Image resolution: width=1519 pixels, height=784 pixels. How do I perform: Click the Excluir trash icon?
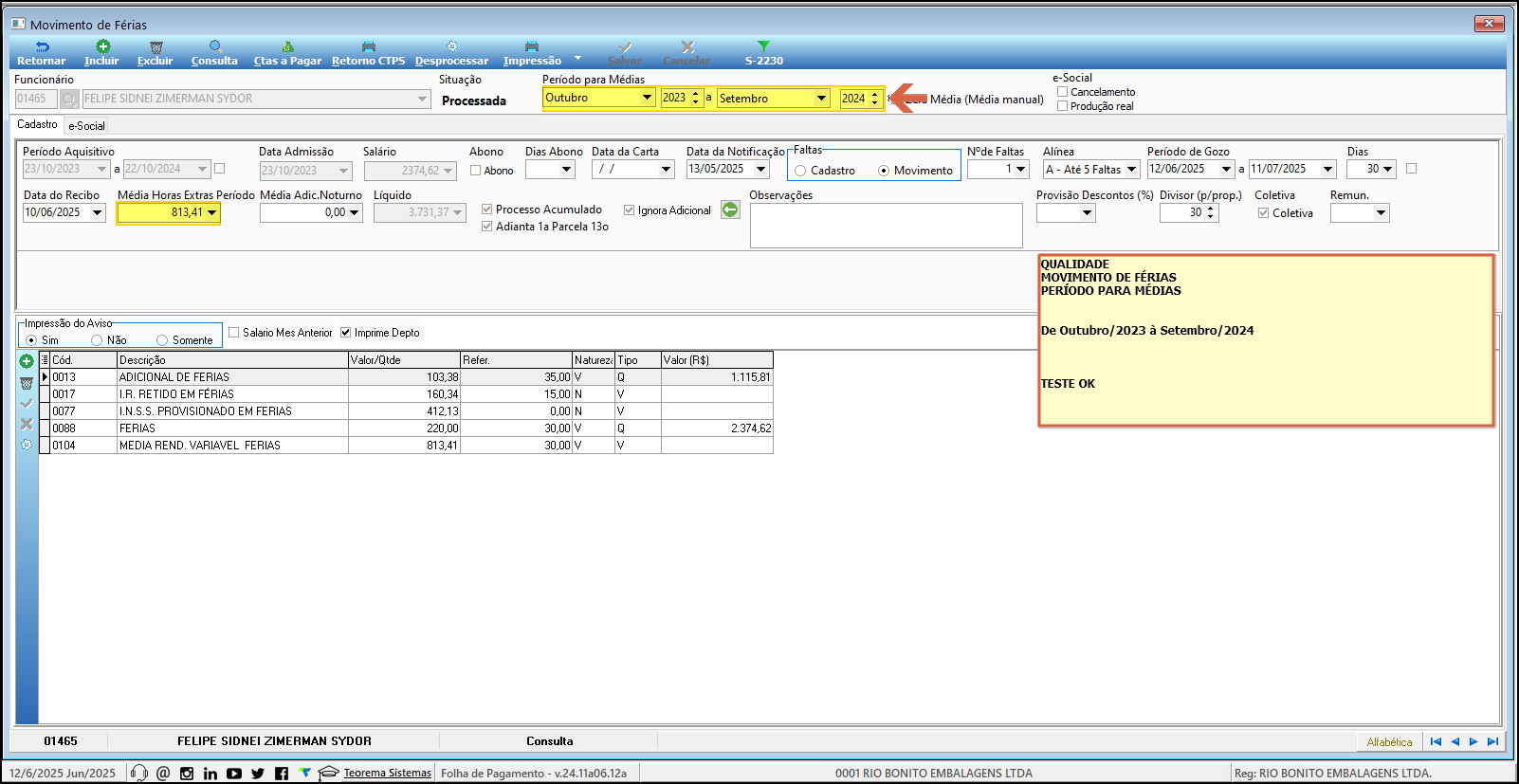click(x=156, y=46)
